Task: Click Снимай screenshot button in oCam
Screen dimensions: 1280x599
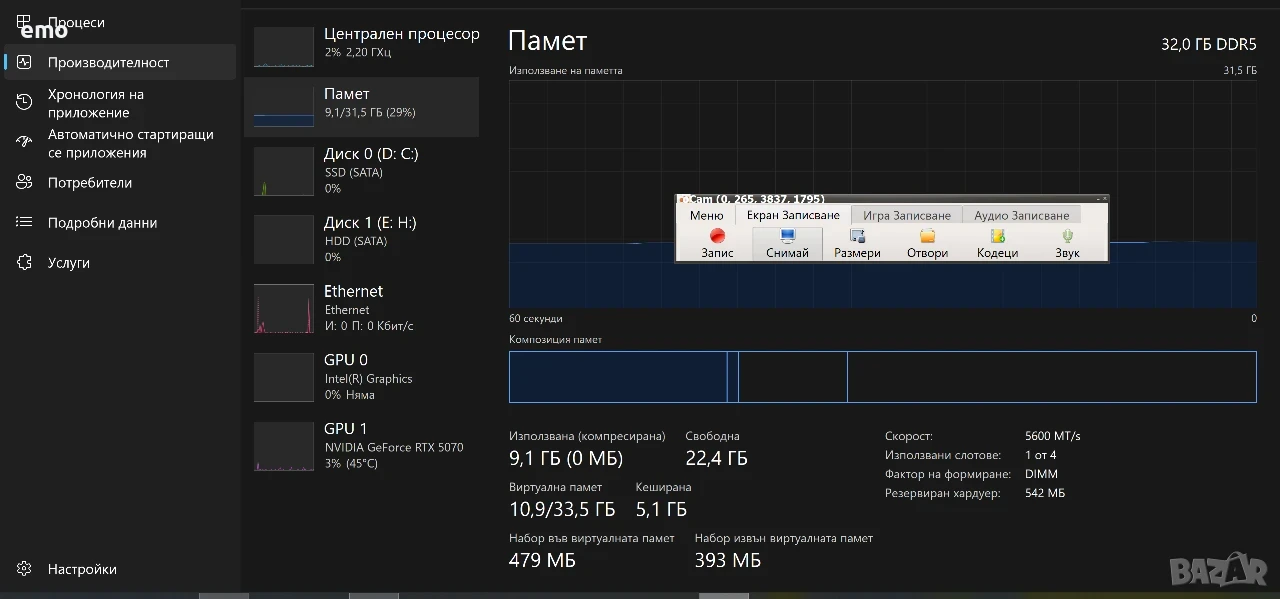Action: coord(787,243)
